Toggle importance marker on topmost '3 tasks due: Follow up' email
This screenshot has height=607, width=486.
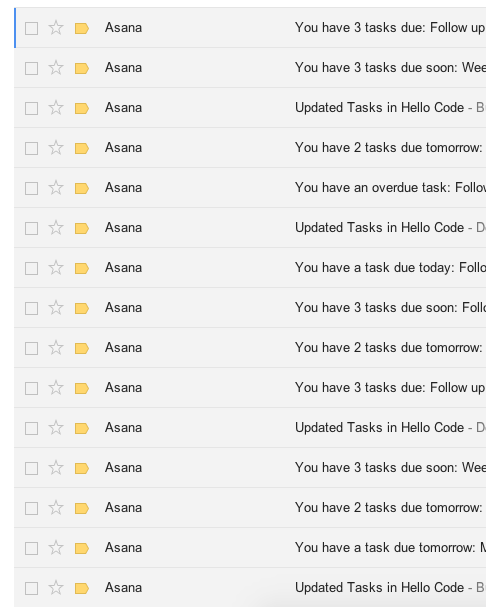pyautogui.click(x=82, y=28)
